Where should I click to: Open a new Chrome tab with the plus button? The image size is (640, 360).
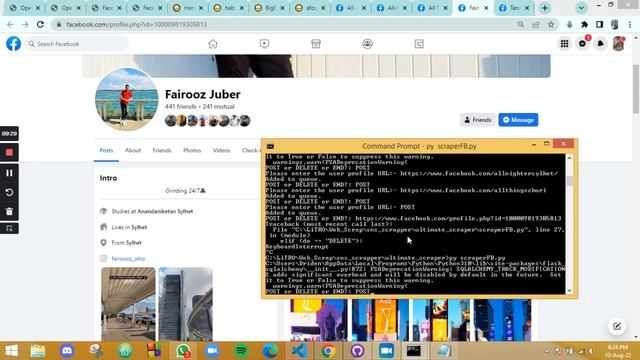pyautogui.click(x=544, y=8)
